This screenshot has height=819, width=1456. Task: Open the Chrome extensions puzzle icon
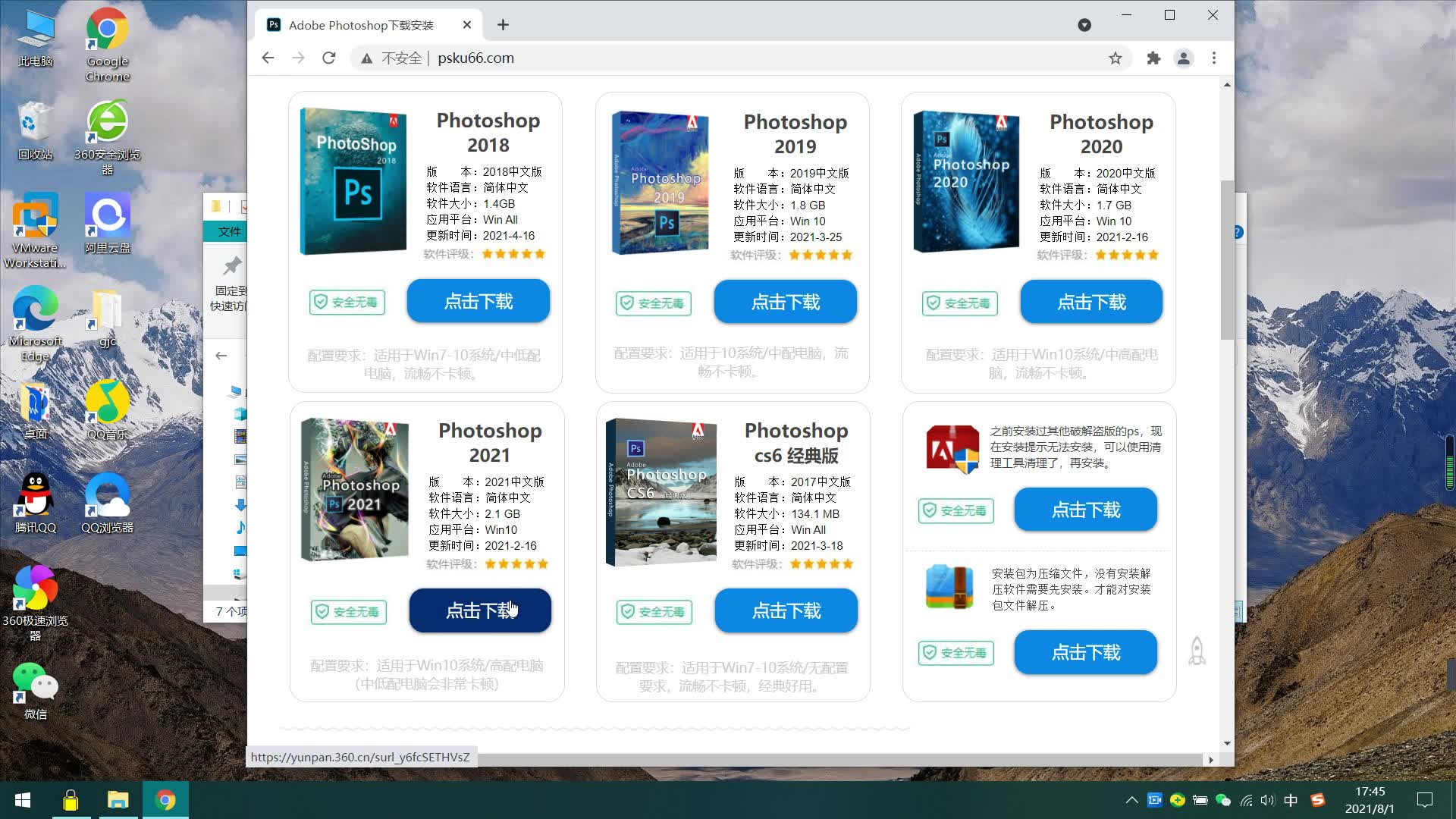(1153, 58)
